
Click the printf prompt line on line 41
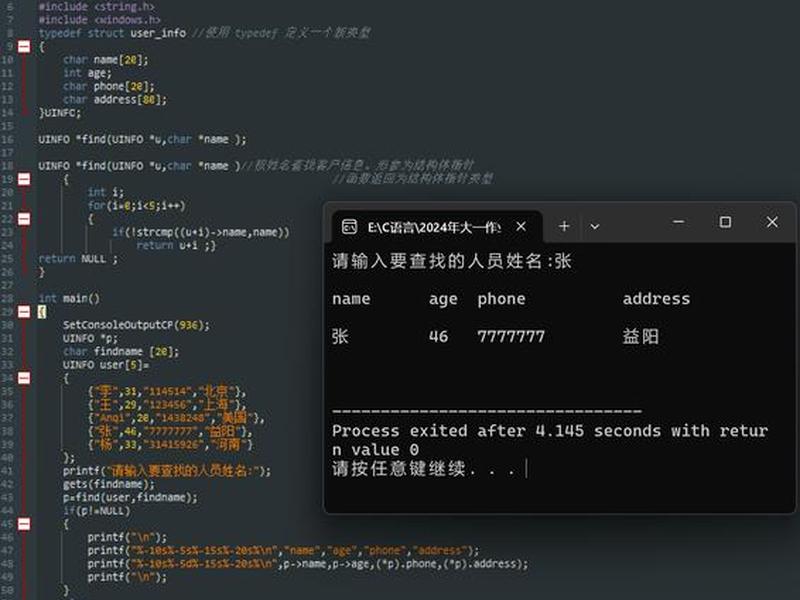click(x=167, y=471)
